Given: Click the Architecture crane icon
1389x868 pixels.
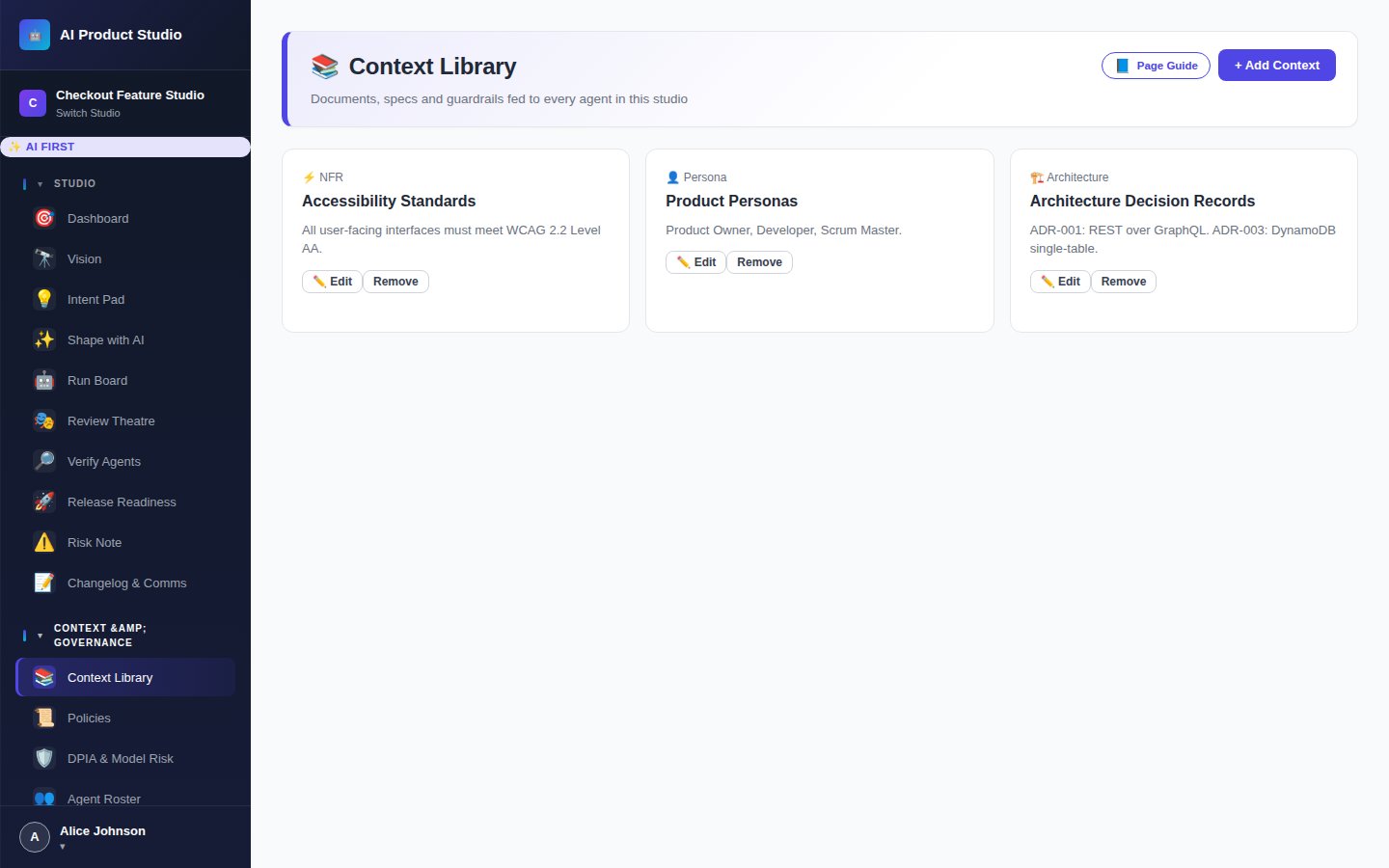Looking at the screenshot, I should [x=1037, y=177].
